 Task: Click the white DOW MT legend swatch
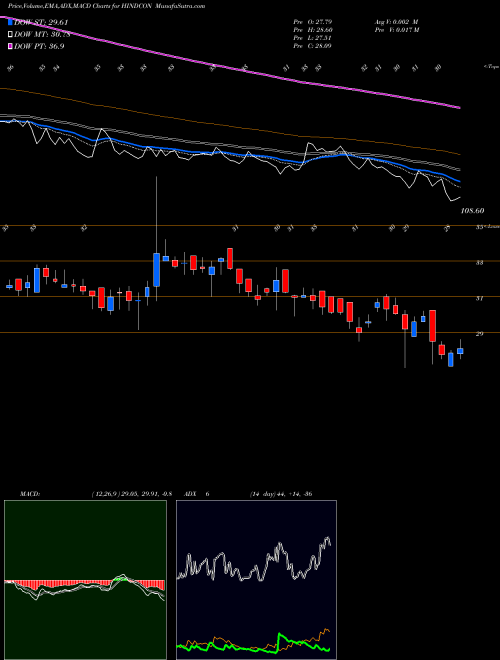point(10,34)
